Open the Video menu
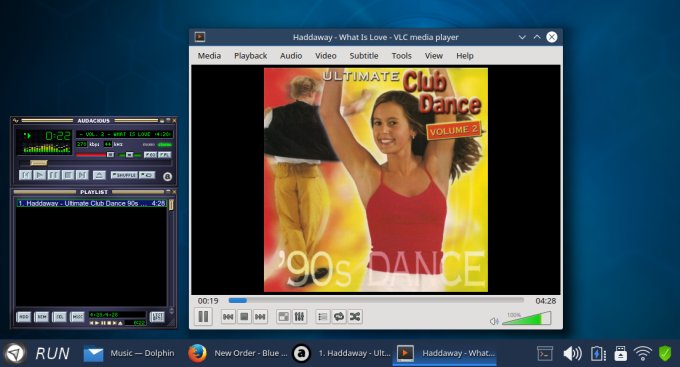The height and width of the screenshot is (367, 680). [325, 56]
